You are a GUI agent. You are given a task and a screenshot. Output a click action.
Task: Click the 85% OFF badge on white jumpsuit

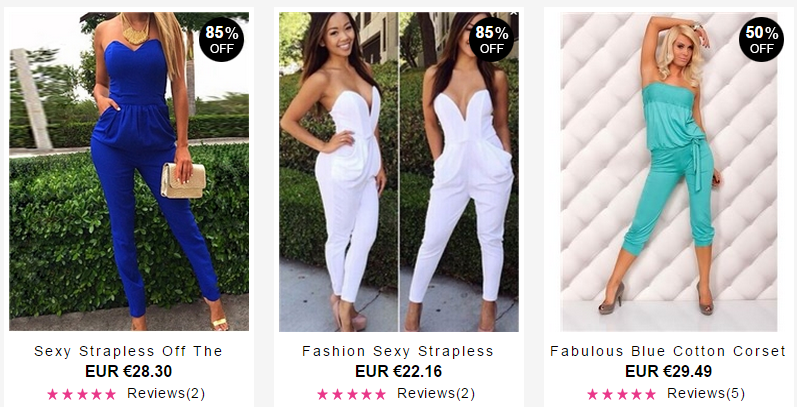coord(492,40)
